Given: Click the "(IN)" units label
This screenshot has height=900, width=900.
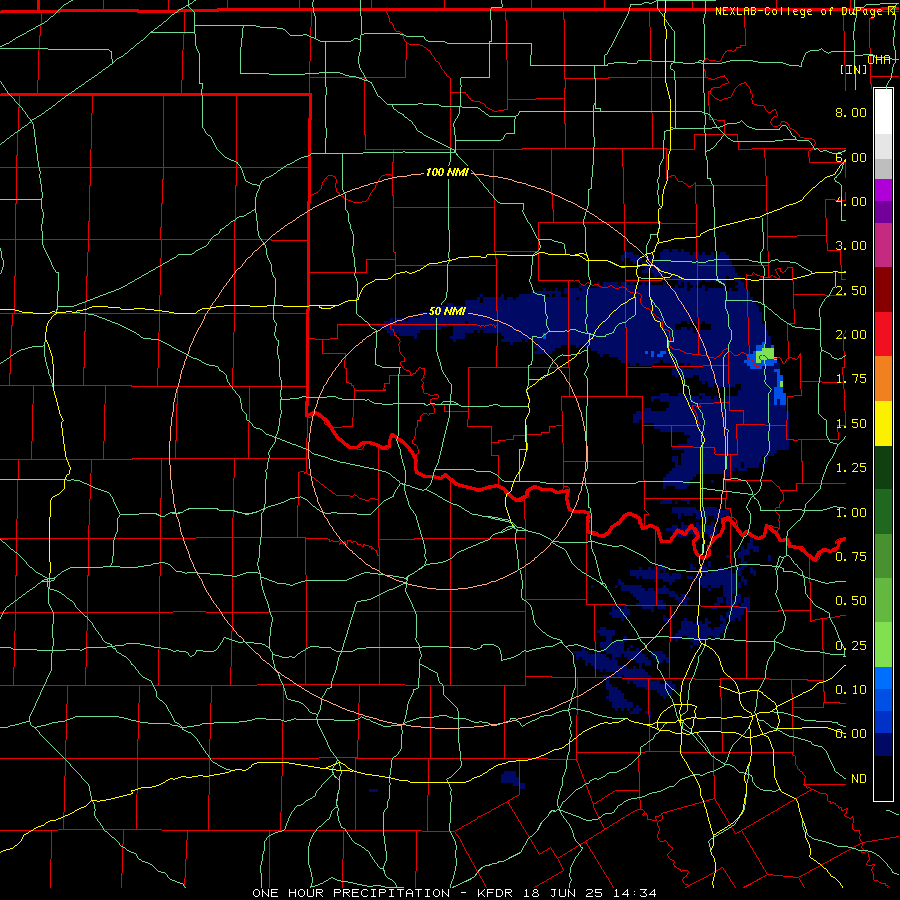Looking at the screenshot, I should [x=854, y=69].
